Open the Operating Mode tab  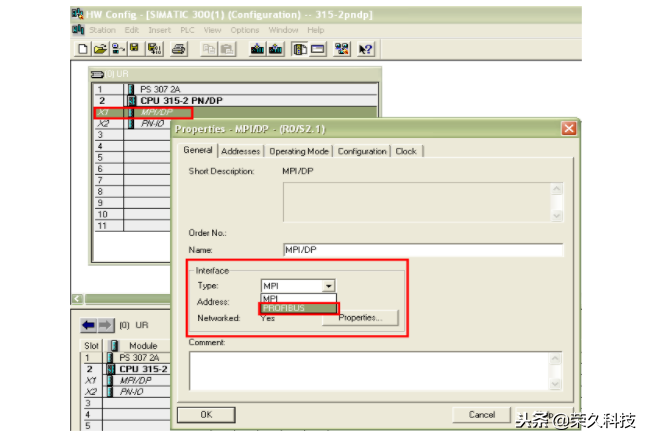tap(299, 151)
